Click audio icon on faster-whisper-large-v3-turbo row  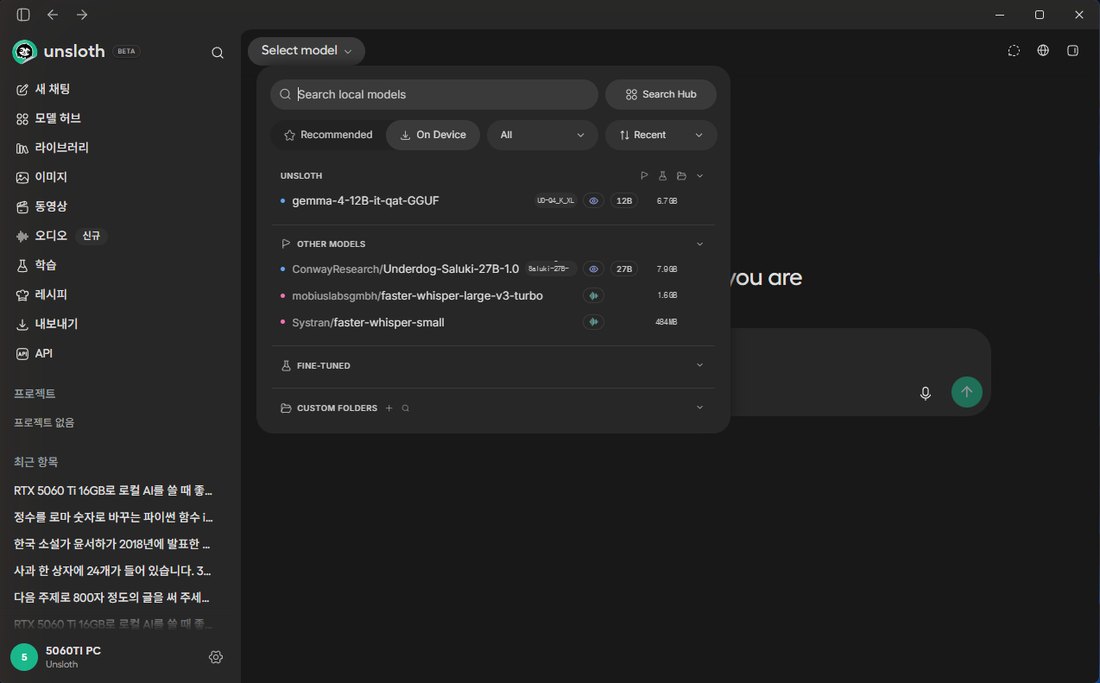pyautogui.click(x=593, y=296)
